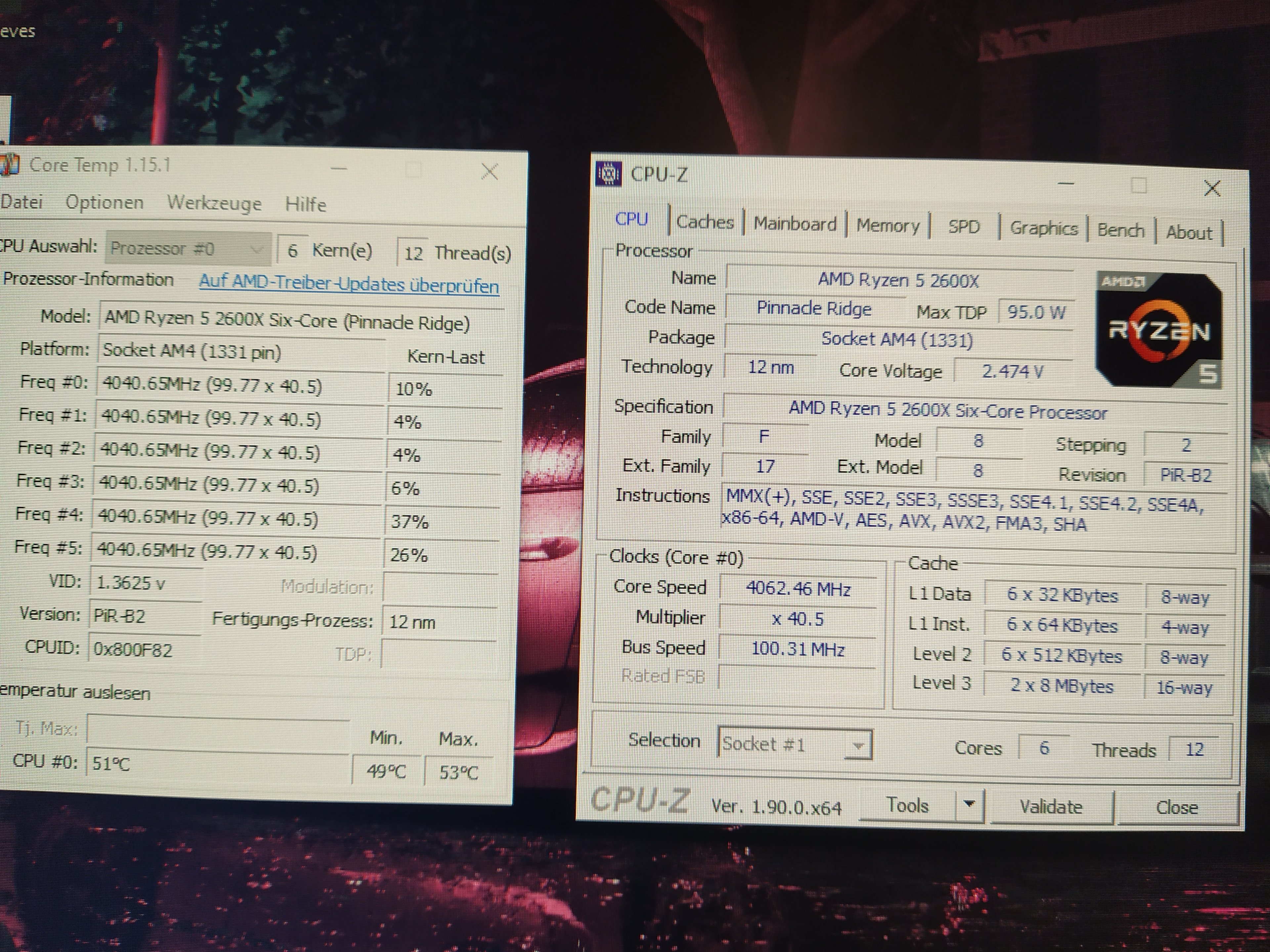Expand the Socket #1 selection dropdown

coord(858,745)
